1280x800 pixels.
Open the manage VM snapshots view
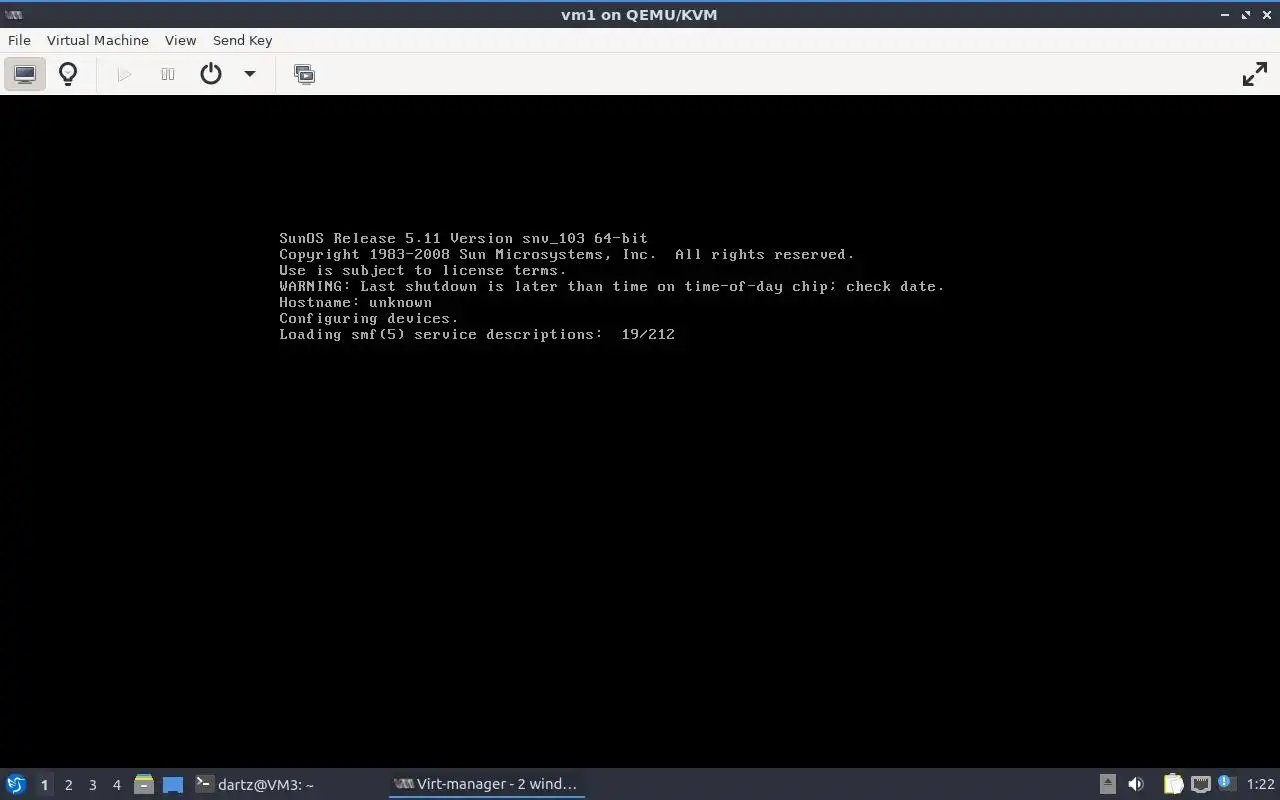(304, 74)
